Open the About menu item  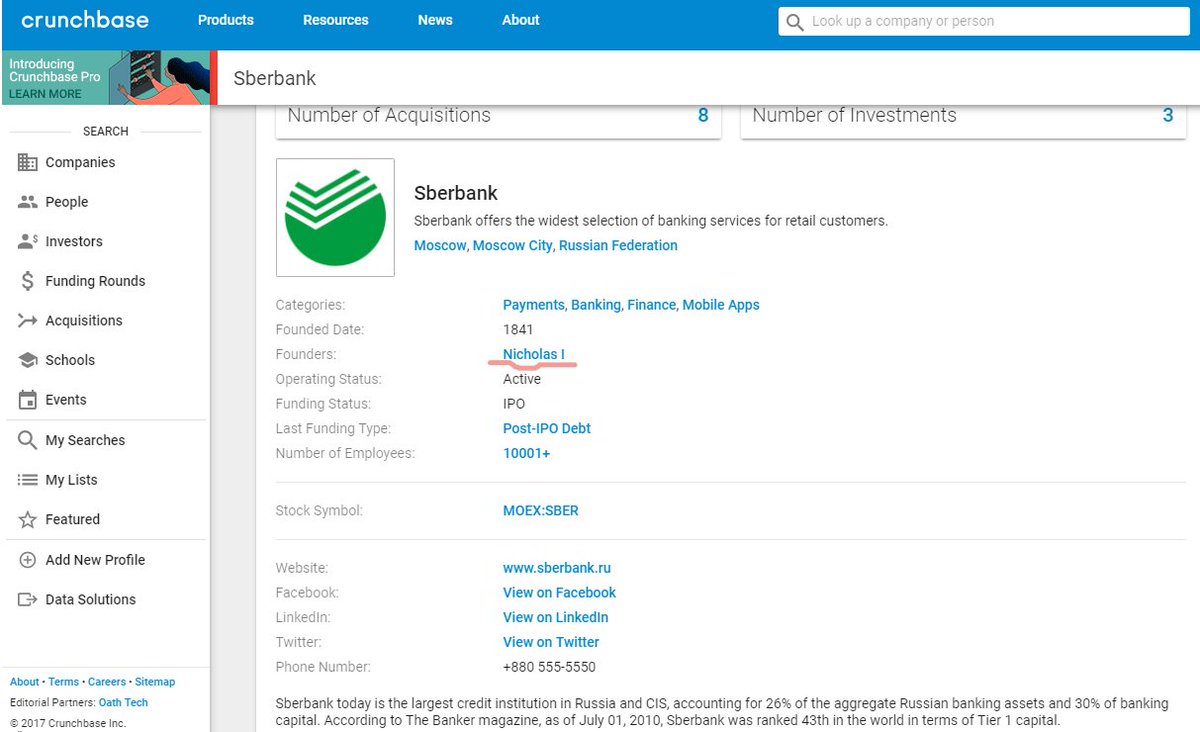click(x=521, y=20)
